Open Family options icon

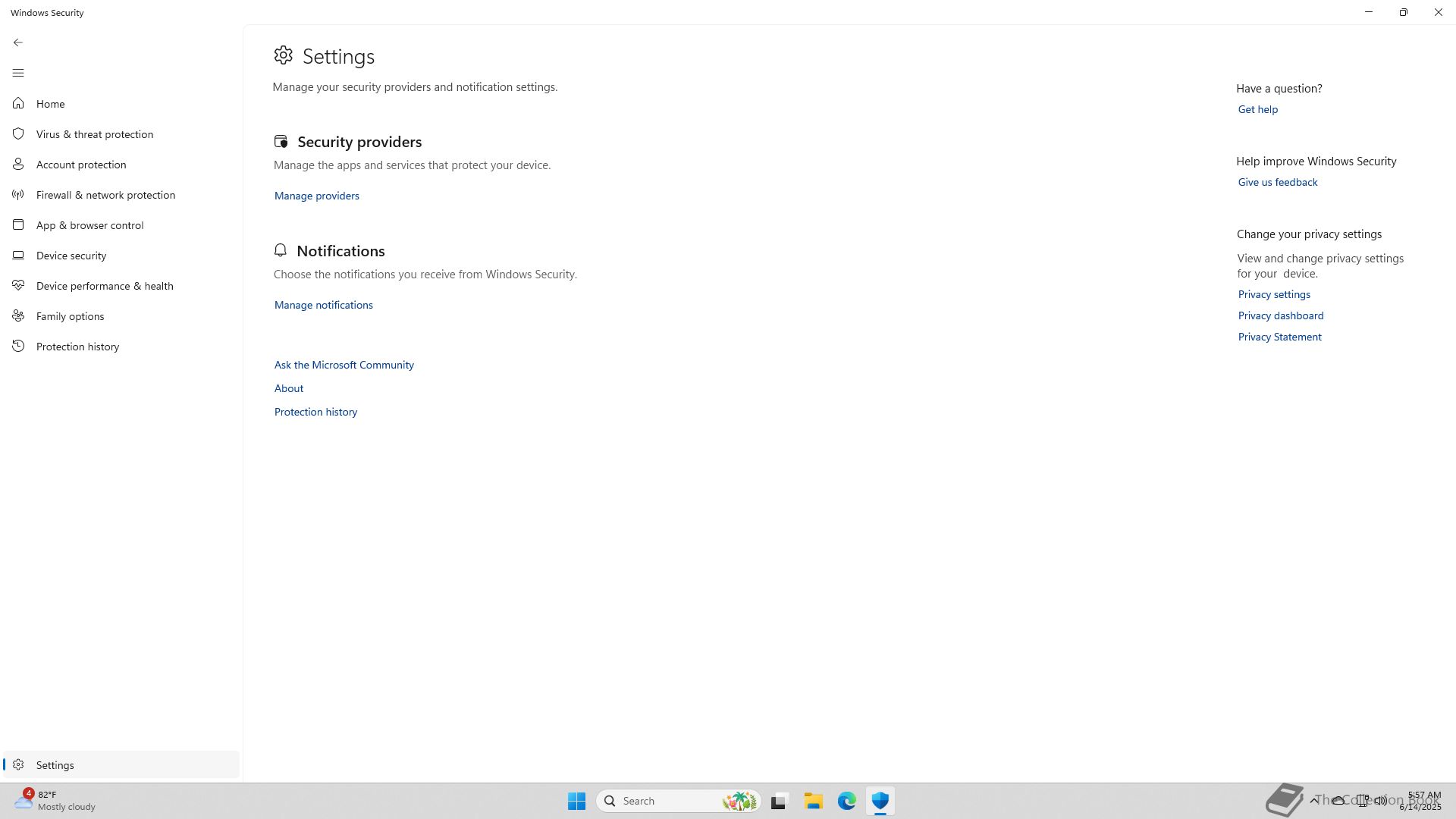click(18, 316)
